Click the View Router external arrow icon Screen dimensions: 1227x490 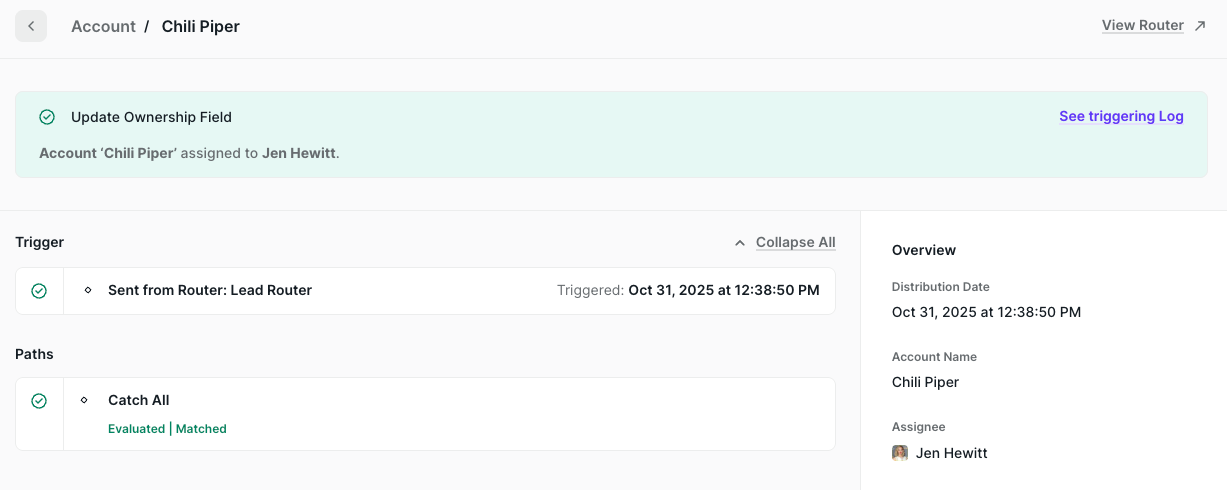pos(1200,26)
